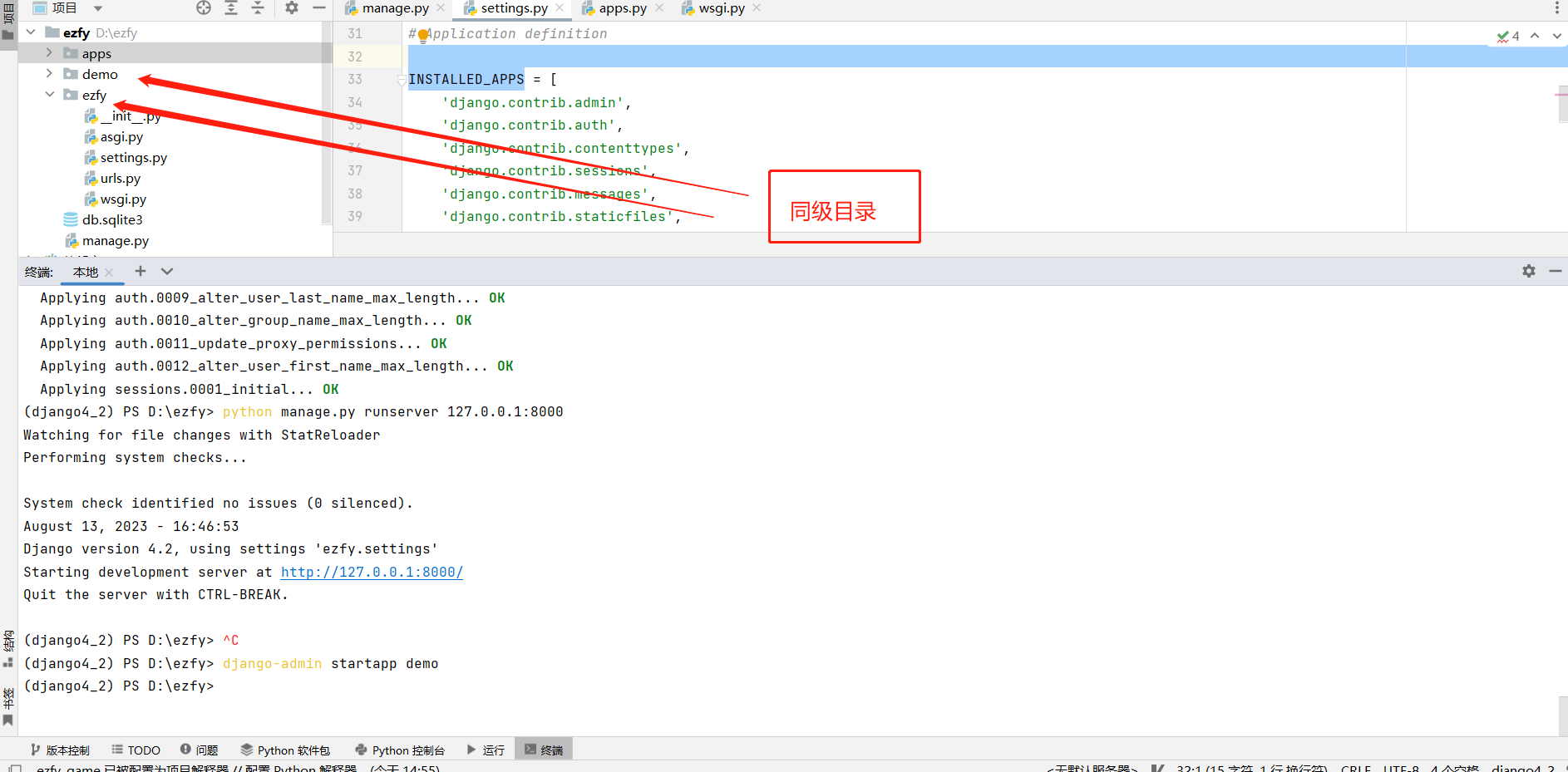This screenshot has width=1568, height=772.
Task: Close the apps.py tab
Action: click(x=659, y=8)
